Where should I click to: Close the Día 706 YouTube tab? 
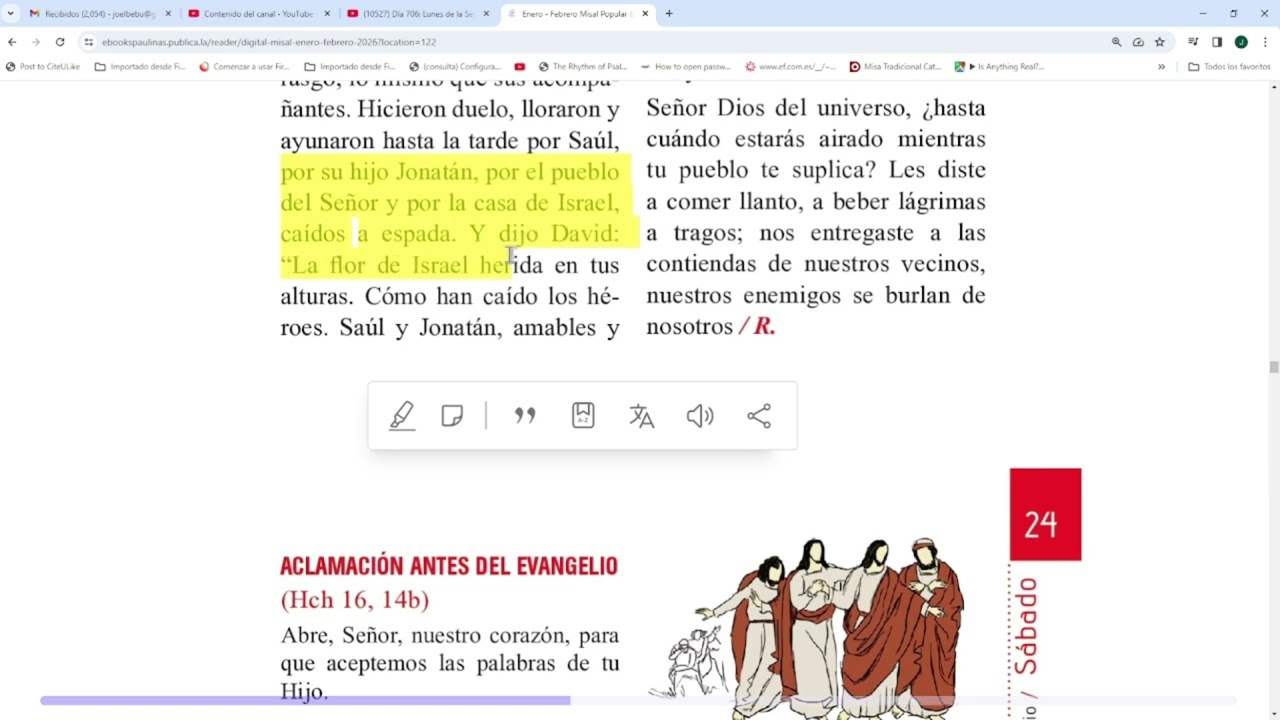486,14
